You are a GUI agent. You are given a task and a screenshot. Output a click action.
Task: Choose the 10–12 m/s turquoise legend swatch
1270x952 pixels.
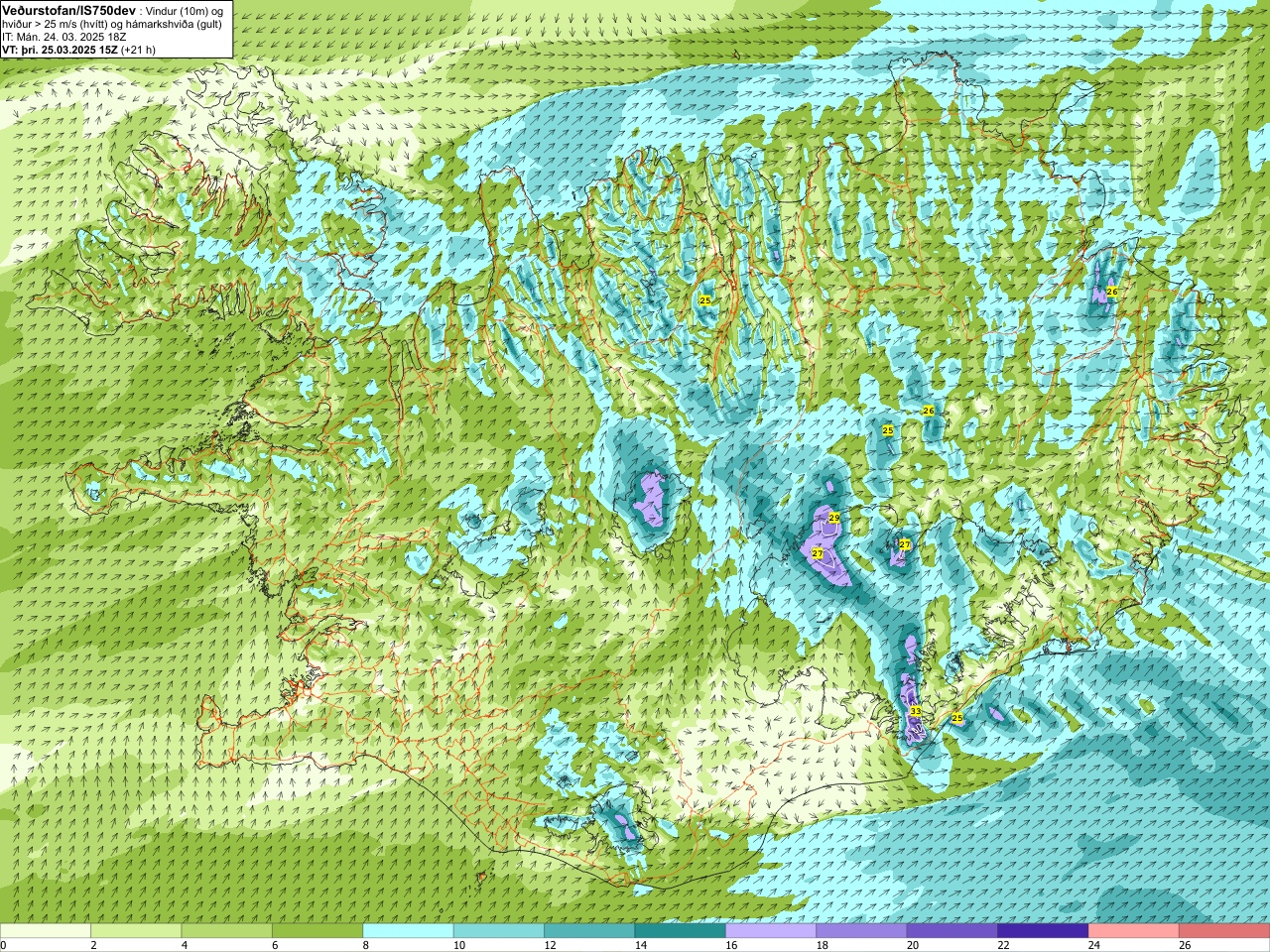(499, 931)
